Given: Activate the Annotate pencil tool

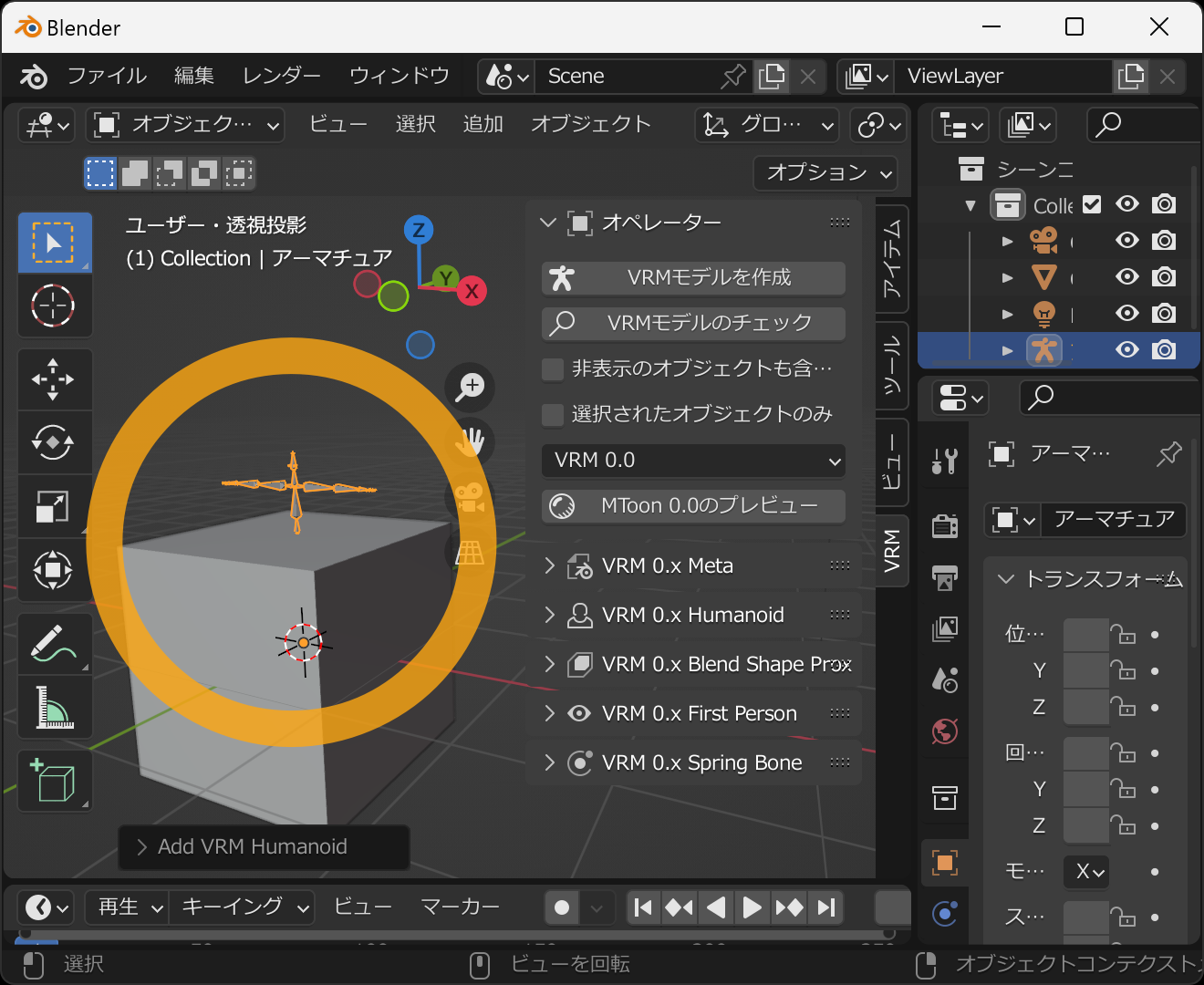Looking at the screenshot, I should pos(55,643).
